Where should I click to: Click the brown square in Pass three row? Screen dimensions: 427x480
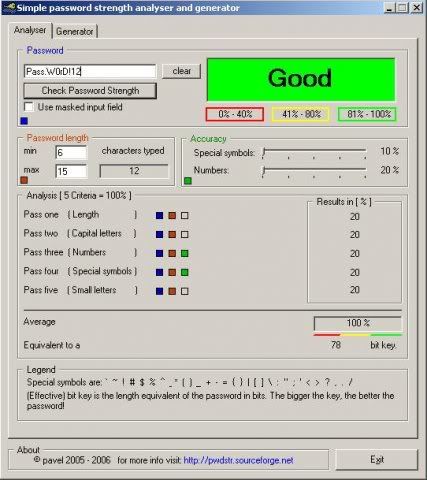point(172,254)
